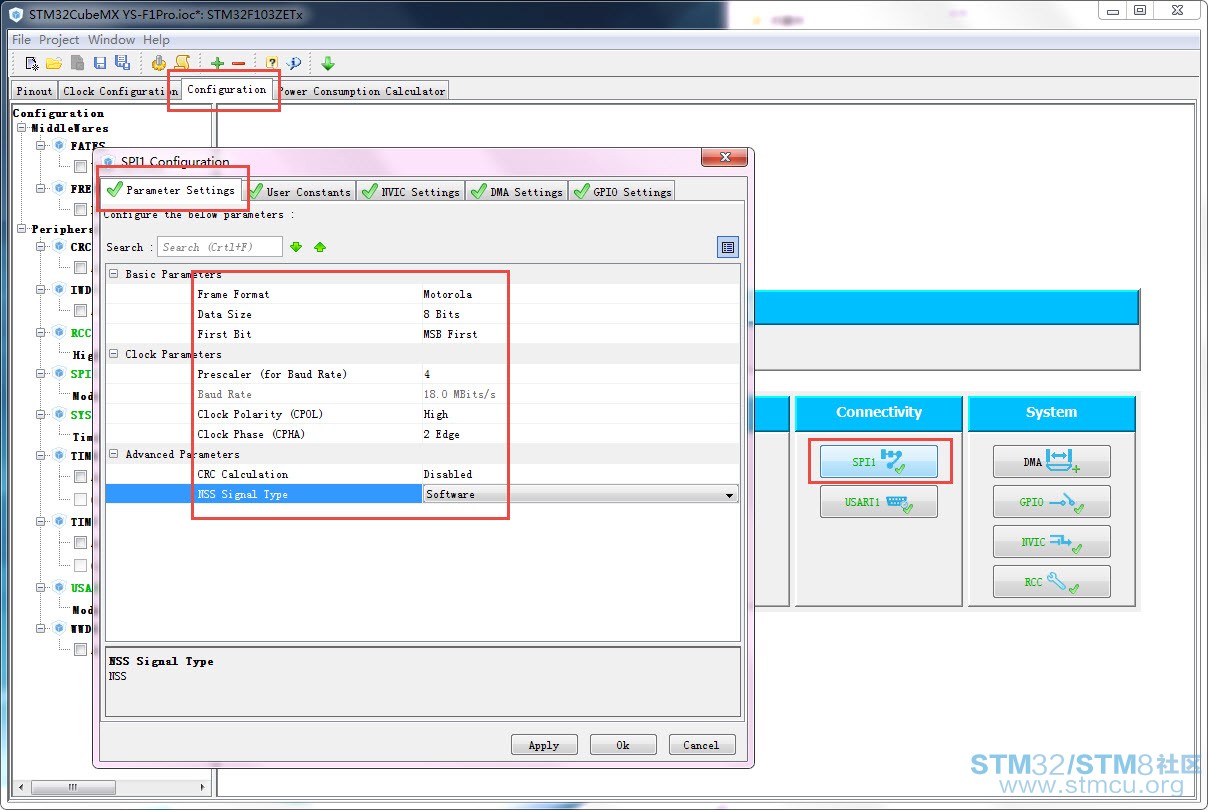
Task: Open the SPI1 connectivity button
Action: pyautogui.click(x=879, y=462)
